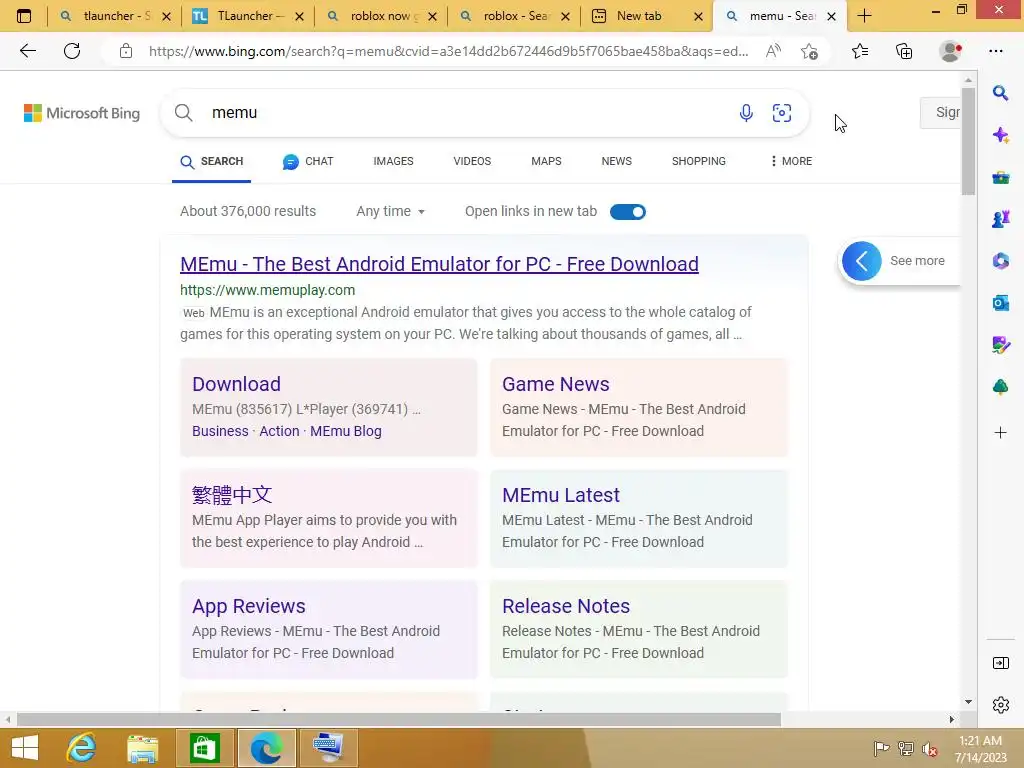Switch to the NEWS tab
This screenshot has height=768, width=1024.
pos(616,161)
